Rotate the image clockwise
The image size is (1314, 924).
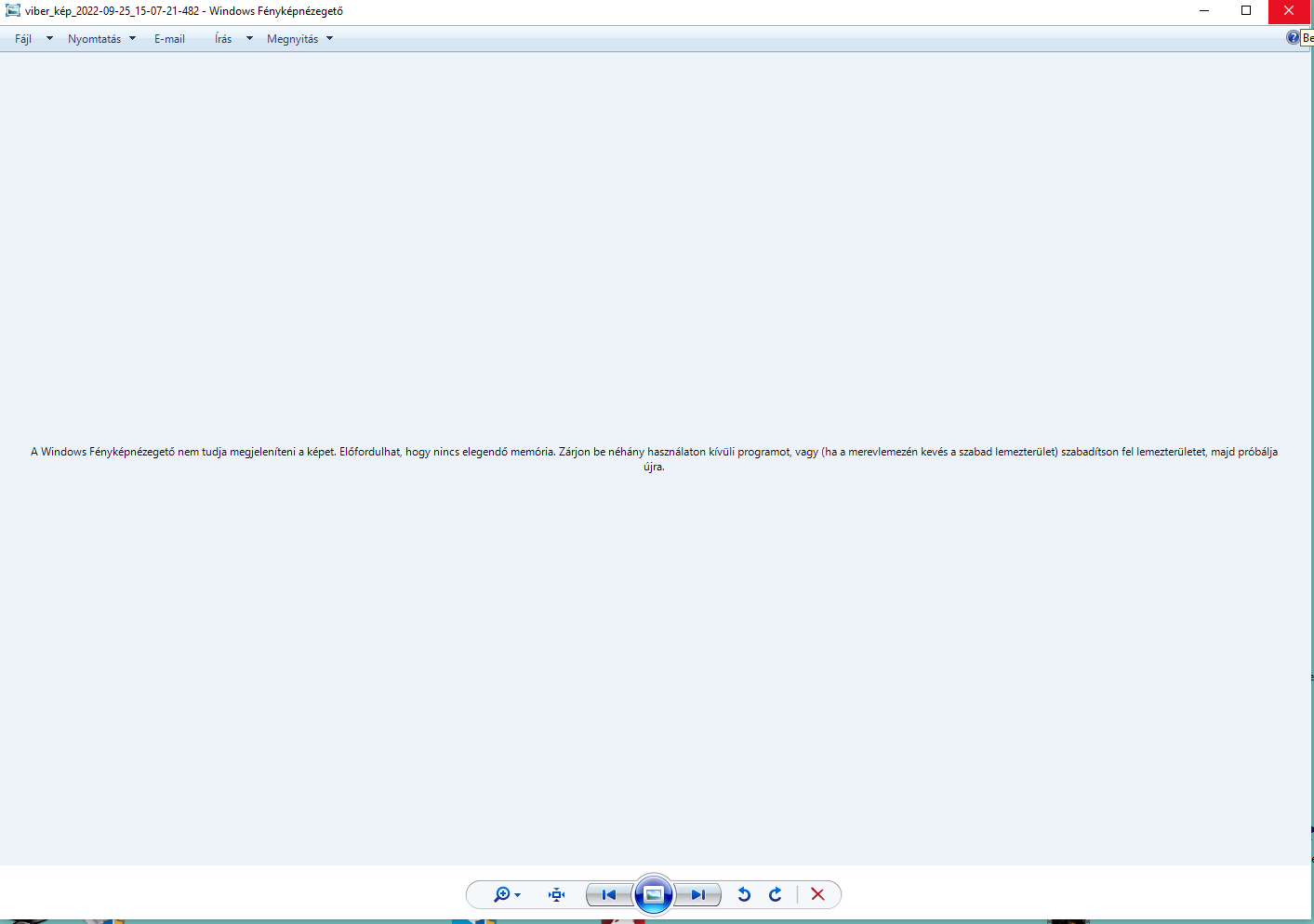[x=776, y=894]
